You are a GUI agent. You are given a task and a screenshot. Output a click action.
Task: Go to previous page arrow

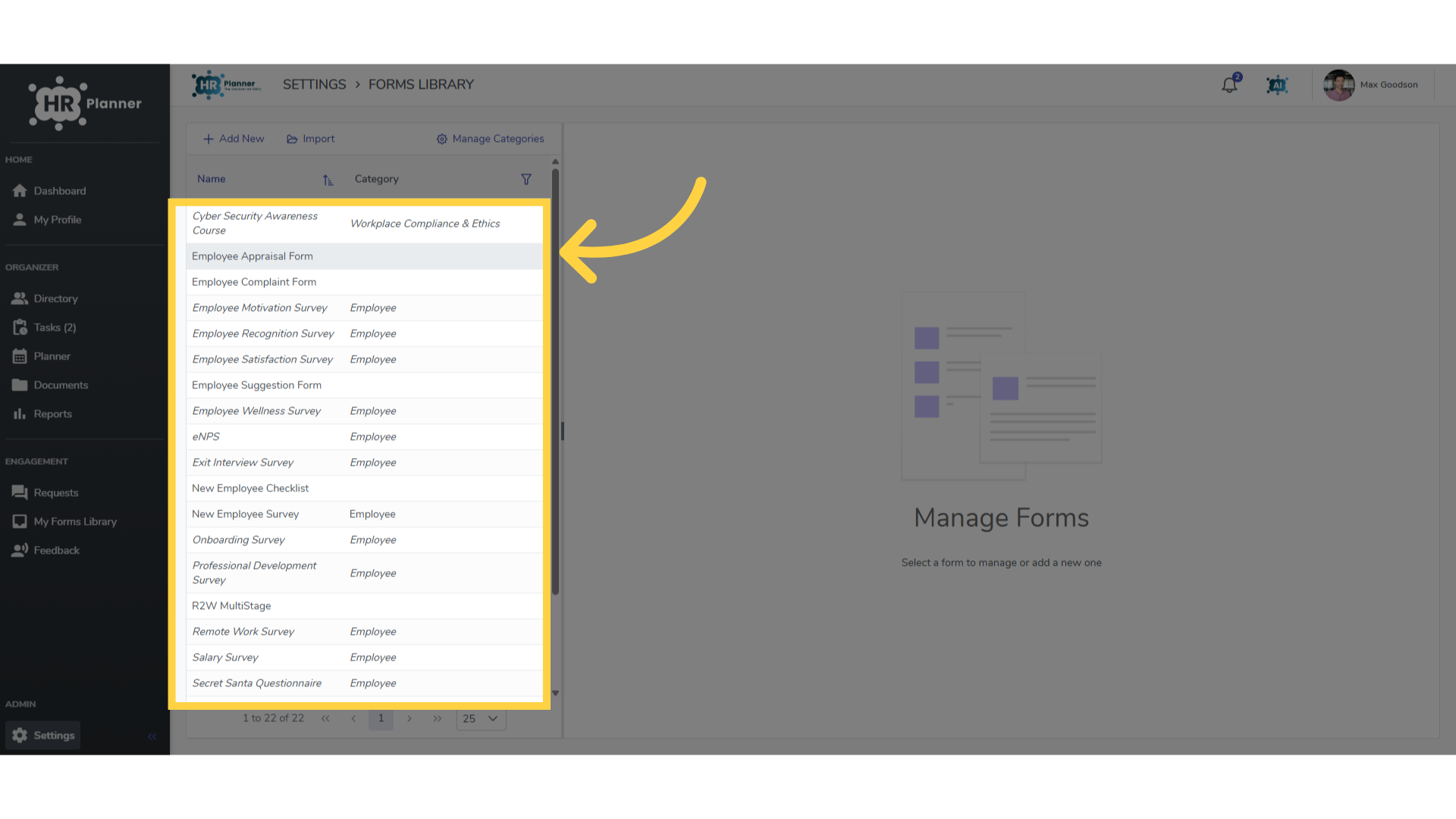click(353, 719)
